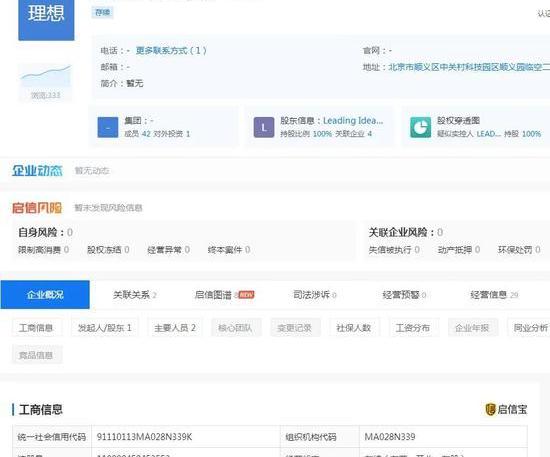Click 动产抵押 risk item
Image resolution: width=550 pixels, height=457 pixels.
tap(459, 250)
